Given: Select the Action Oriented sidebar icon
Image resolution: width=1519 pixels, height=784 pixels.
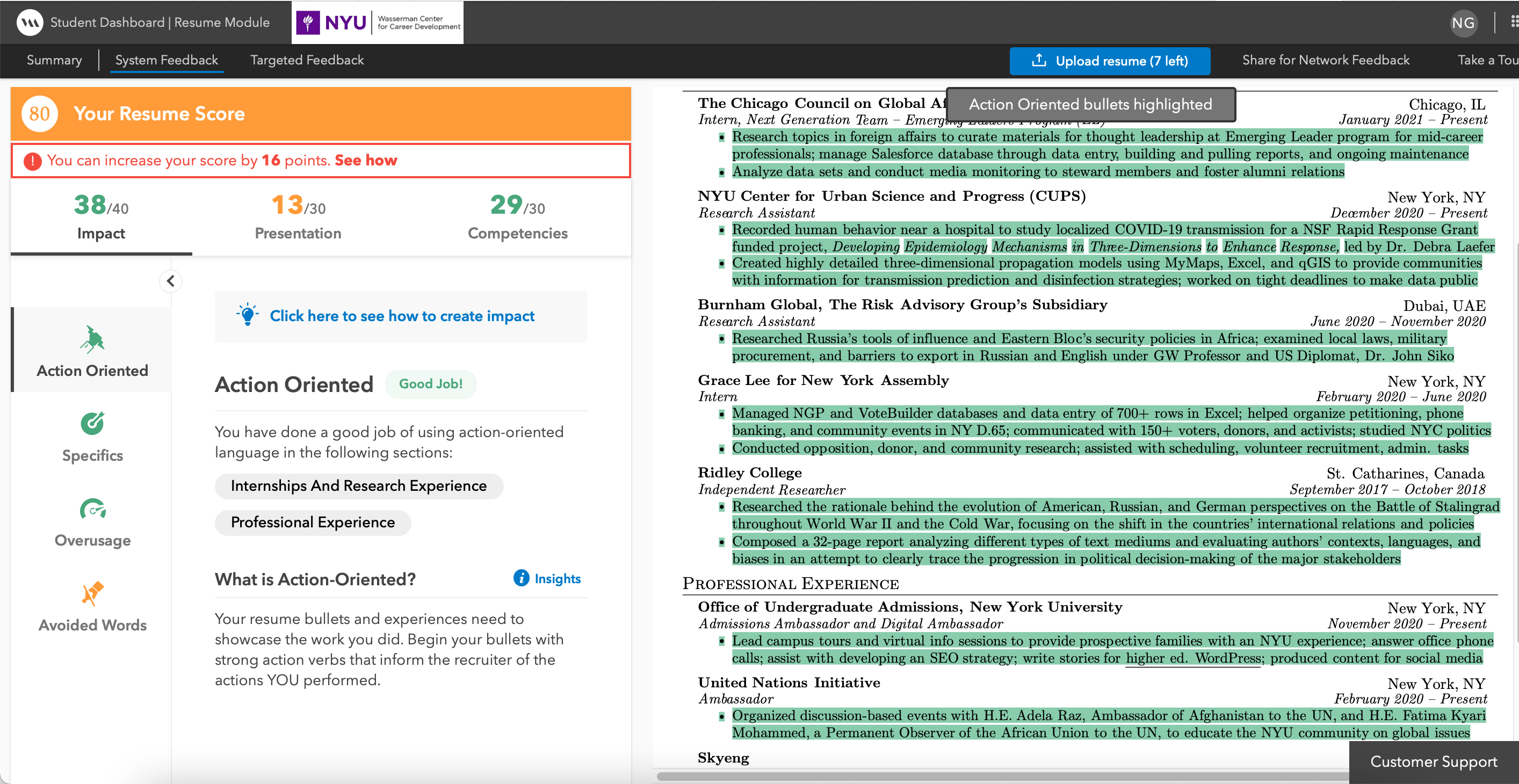Looking at the screenshot, I should (92, 339).
